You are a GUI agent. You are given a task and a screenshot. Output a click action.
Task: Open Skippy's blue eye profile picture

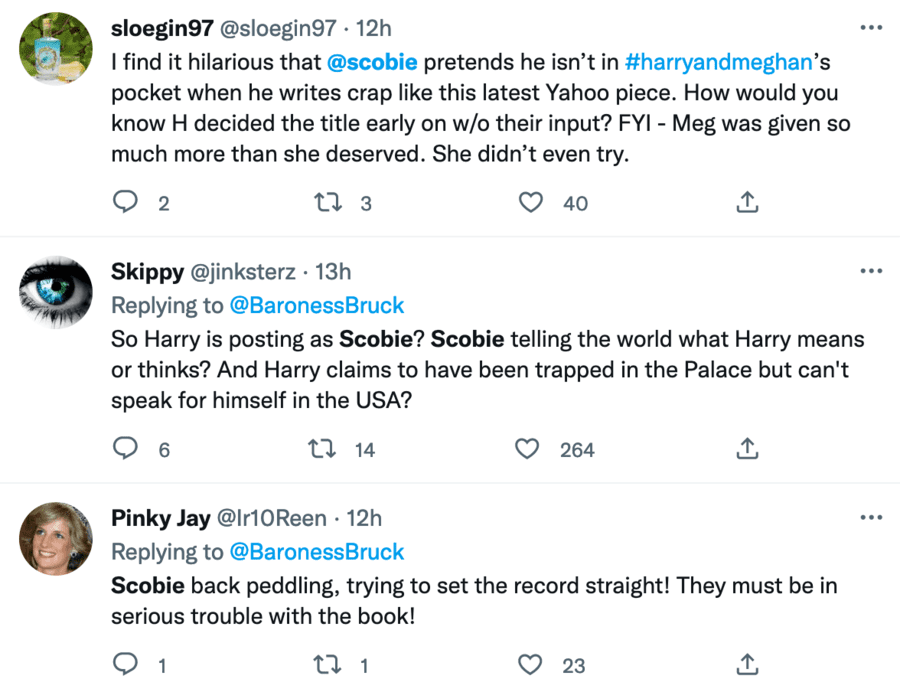pyautogui.click(x=56, y=291)
